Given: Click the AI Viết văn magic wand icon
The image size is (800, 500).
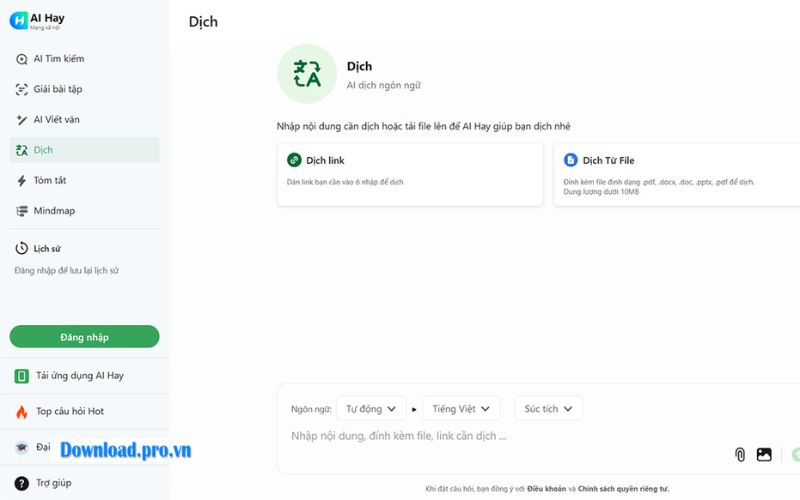Looking at the screenshot, I should [21, 120].
